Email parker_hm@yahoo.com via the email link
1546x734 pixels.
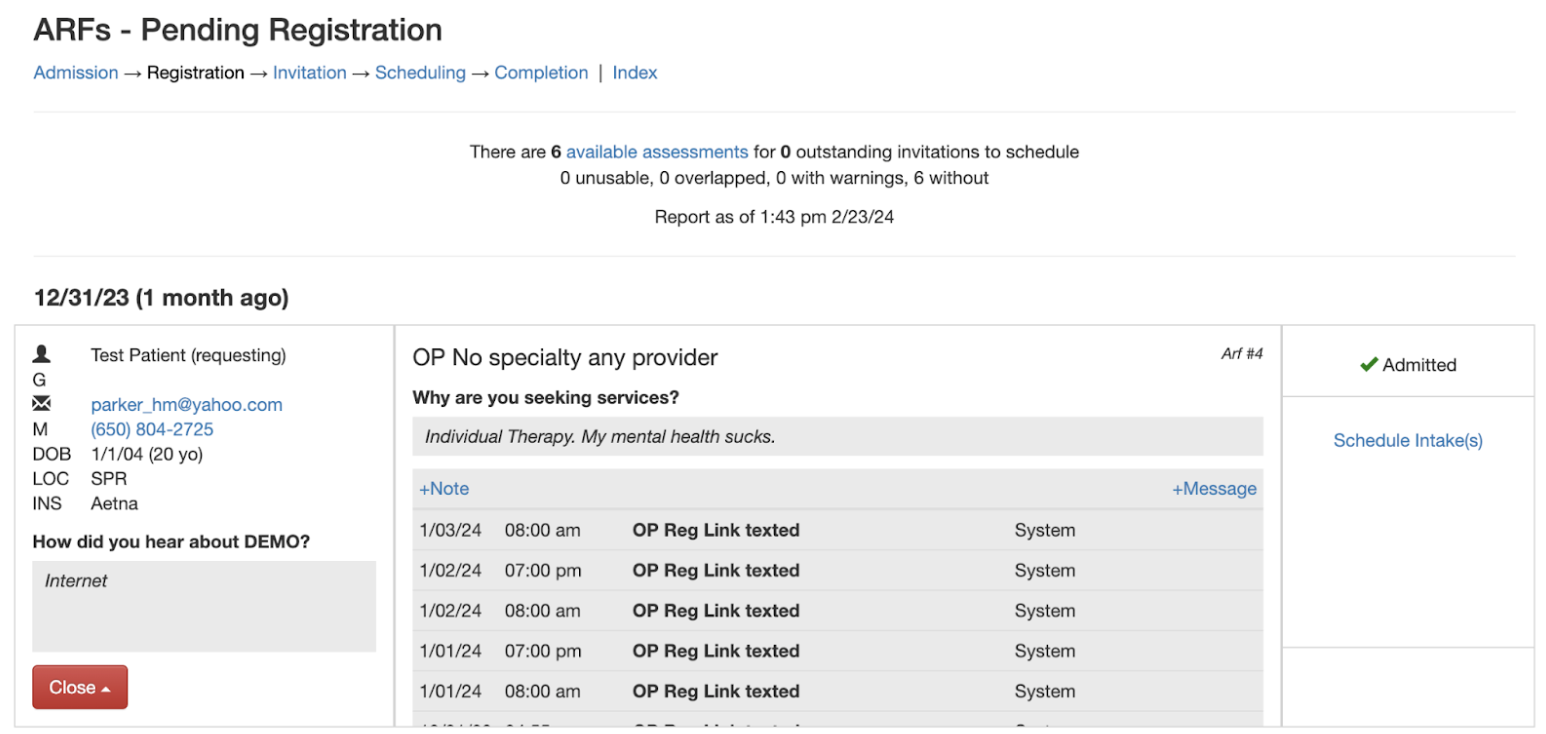(x=185, y=404)
